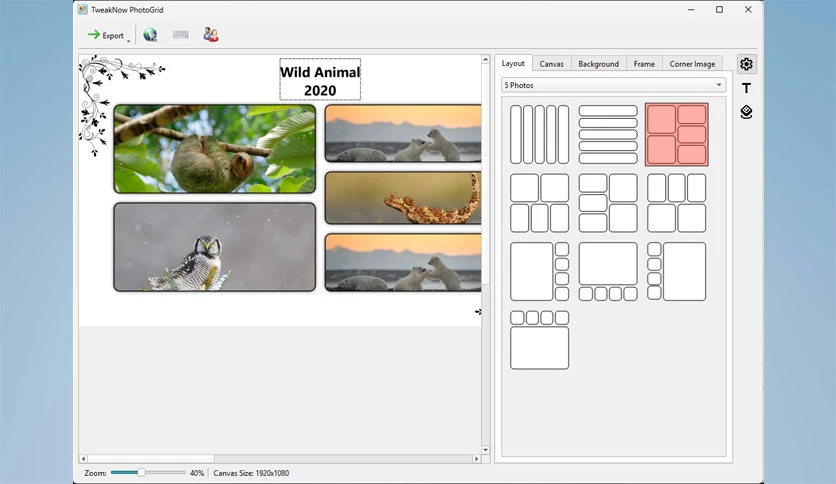Select large-top with four small bottom layout

(x=608, y=271)
